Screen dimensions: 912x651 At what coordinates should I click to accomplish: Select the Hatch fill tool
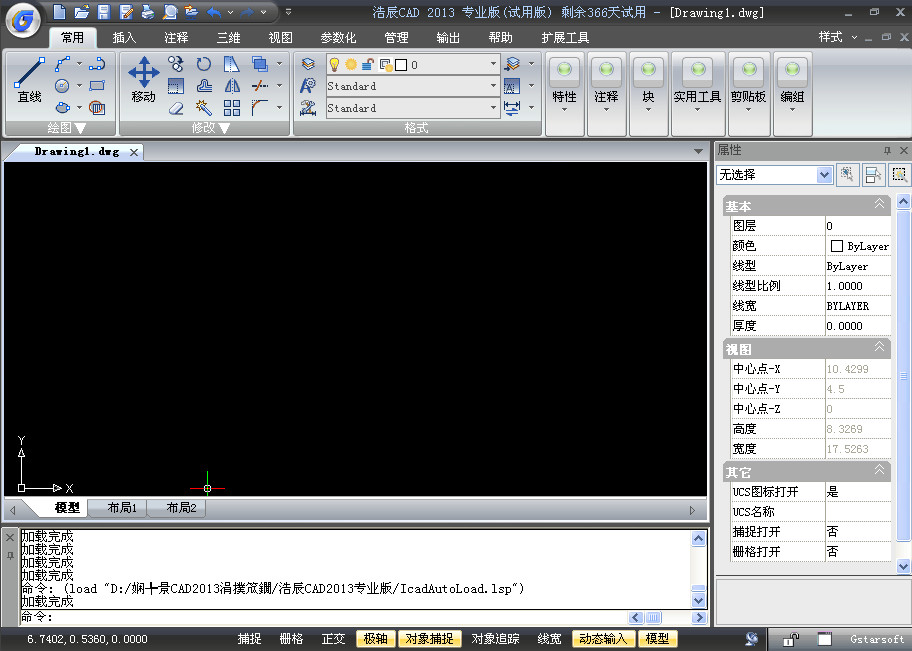(x=97, y=108)
